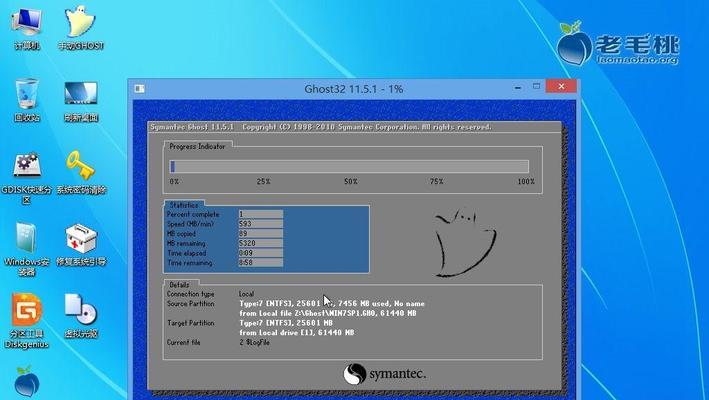This screenshot has width=709, height=400.
Task: Click the peach icon below Diskgenius
Action: pyautogui.click(x=27, y=382)
